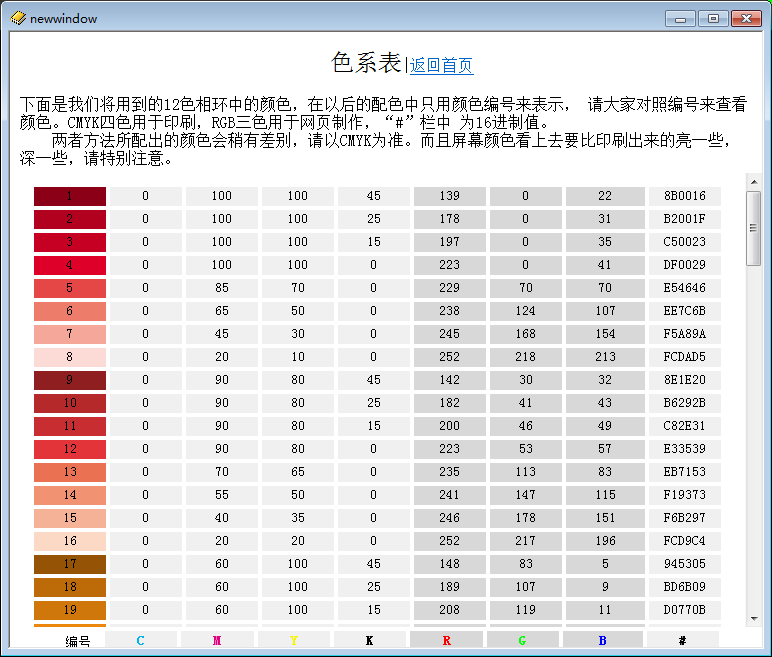Pick color swatch number 12
The width and height of the screenshot is (772, 657).
(x=69, y=449)
